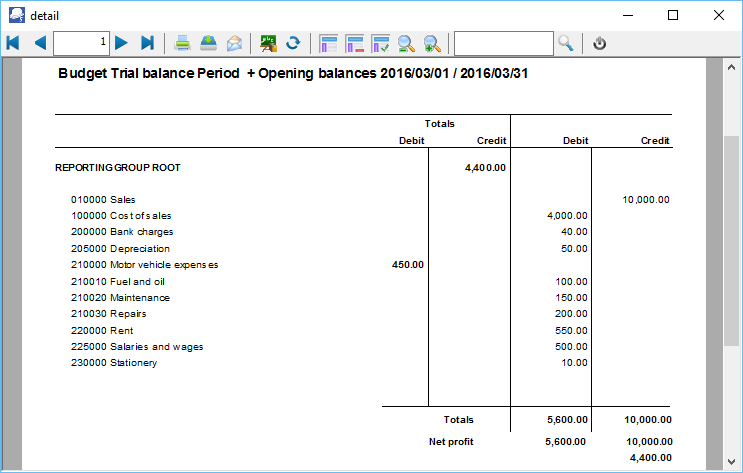Open the print setup icon
Viewport: 743px width, 473px height.
pyautogui.click(x=208, y=43)
